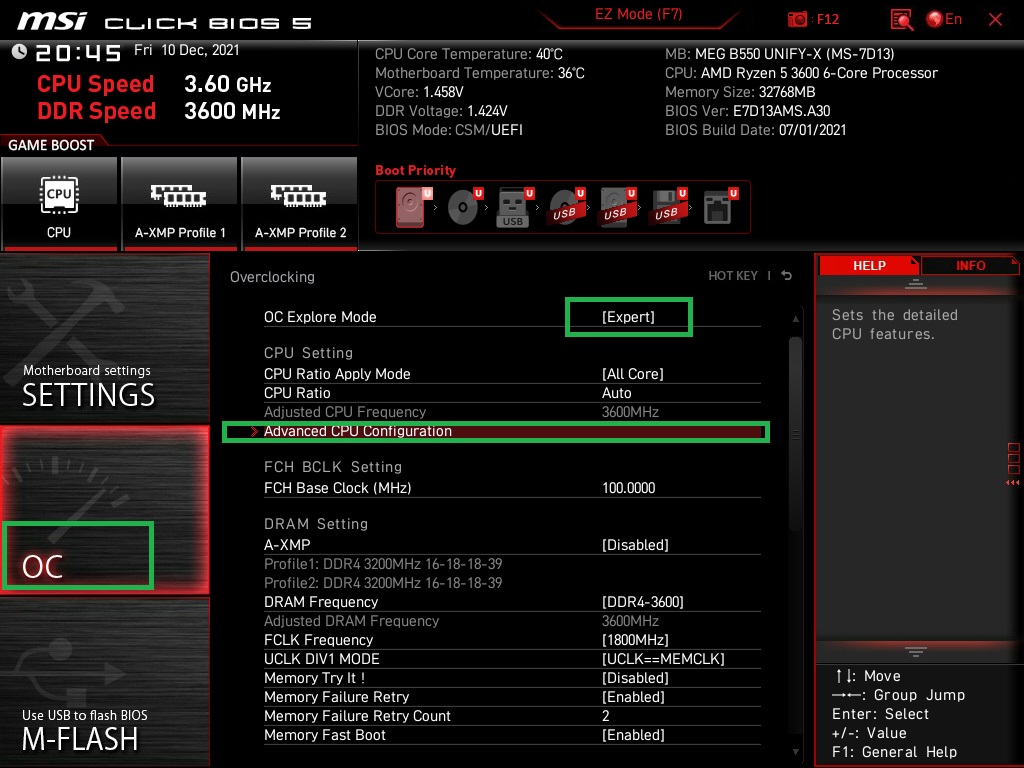Activate A-XMP Profile 1 memory button
Screen dimensions: 1024x768
click(180, 204)
